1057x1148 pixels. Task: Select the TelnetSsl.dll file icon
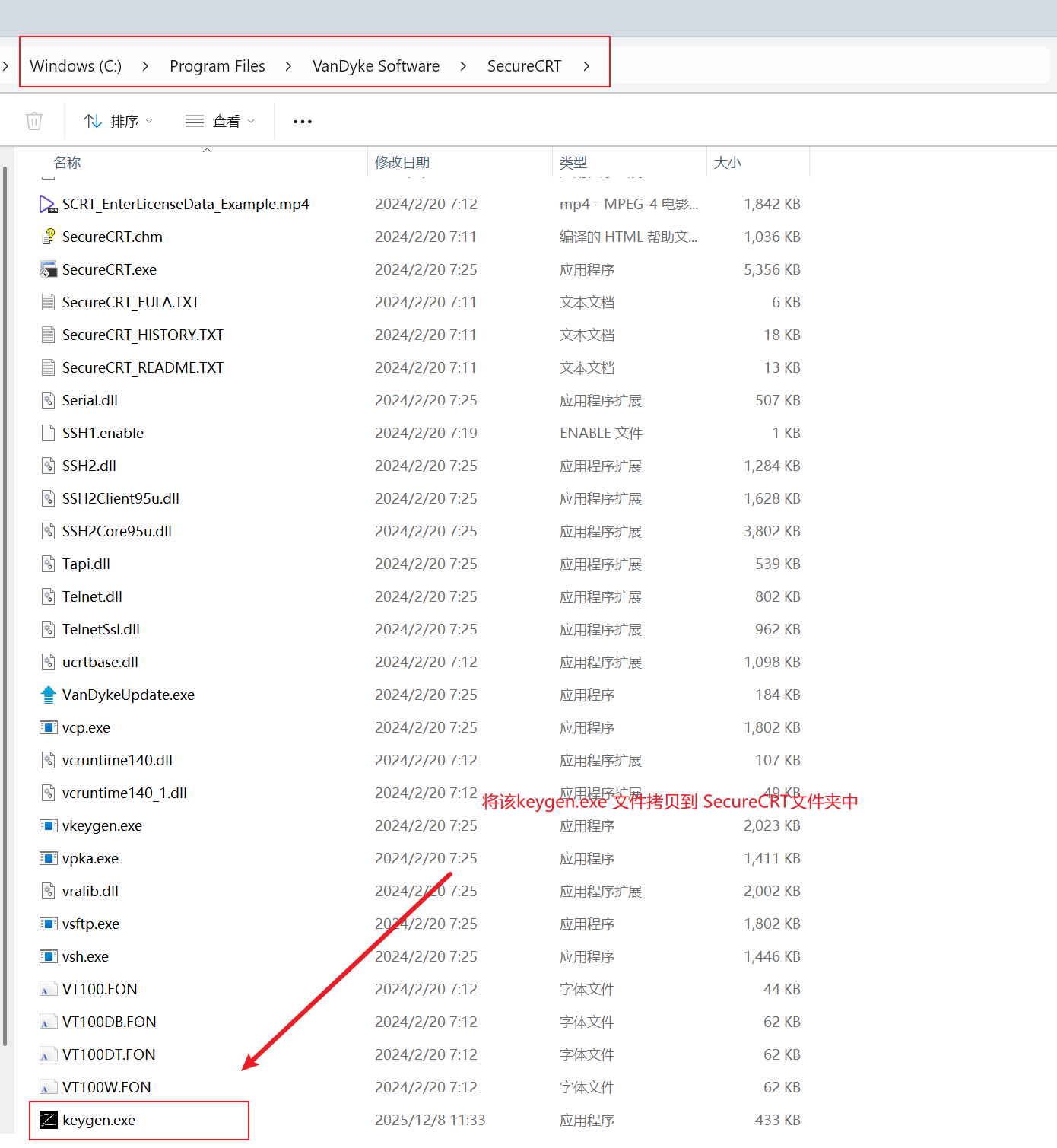click(x=48, y=629)
